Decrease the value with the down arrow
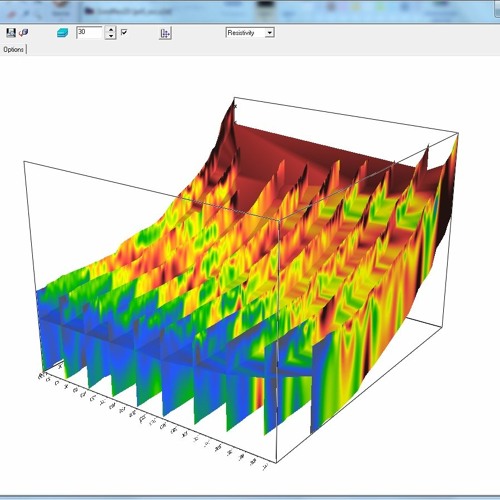The width and height of the screenshot is (500, 500). click(110, 36)
